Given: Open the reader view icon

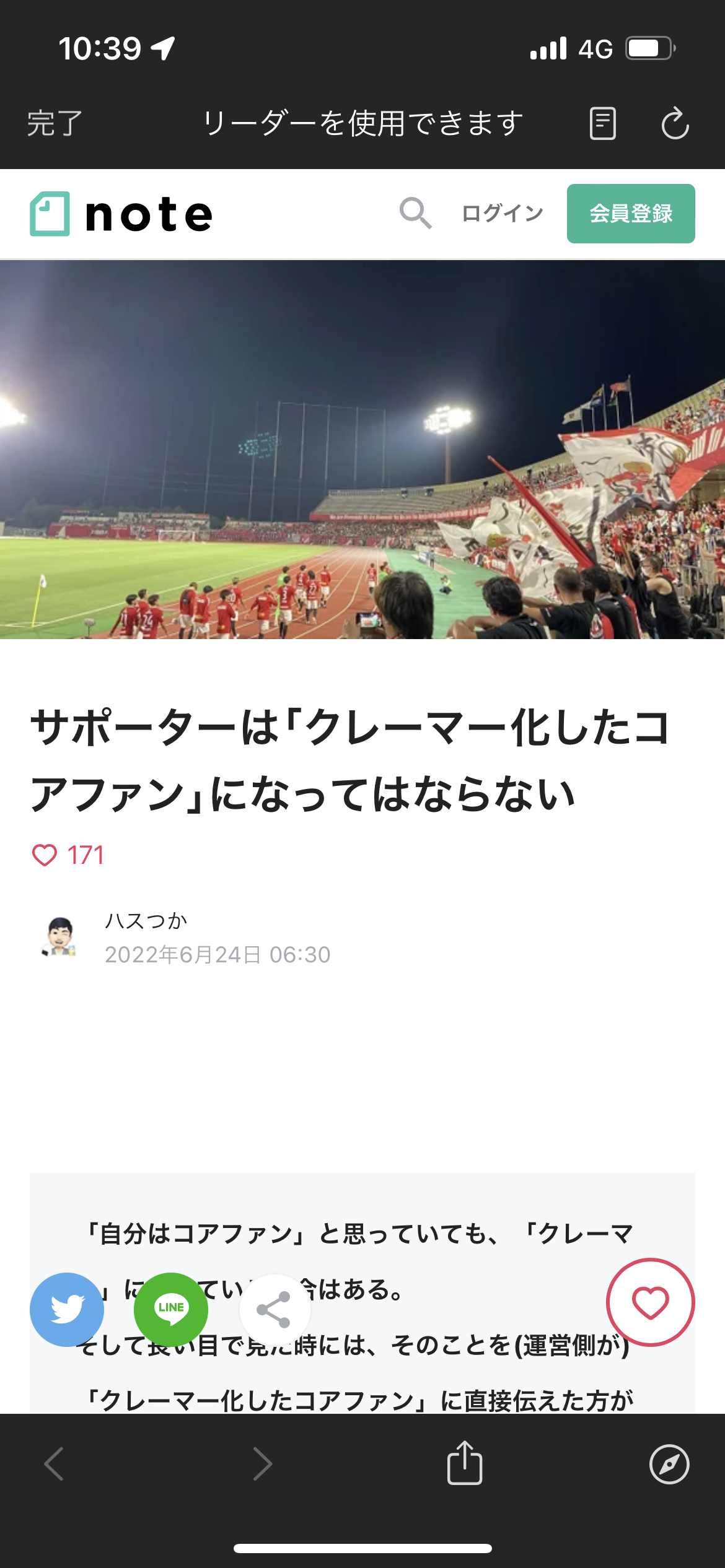Looking at the screenshot, I should coord(602,123).
